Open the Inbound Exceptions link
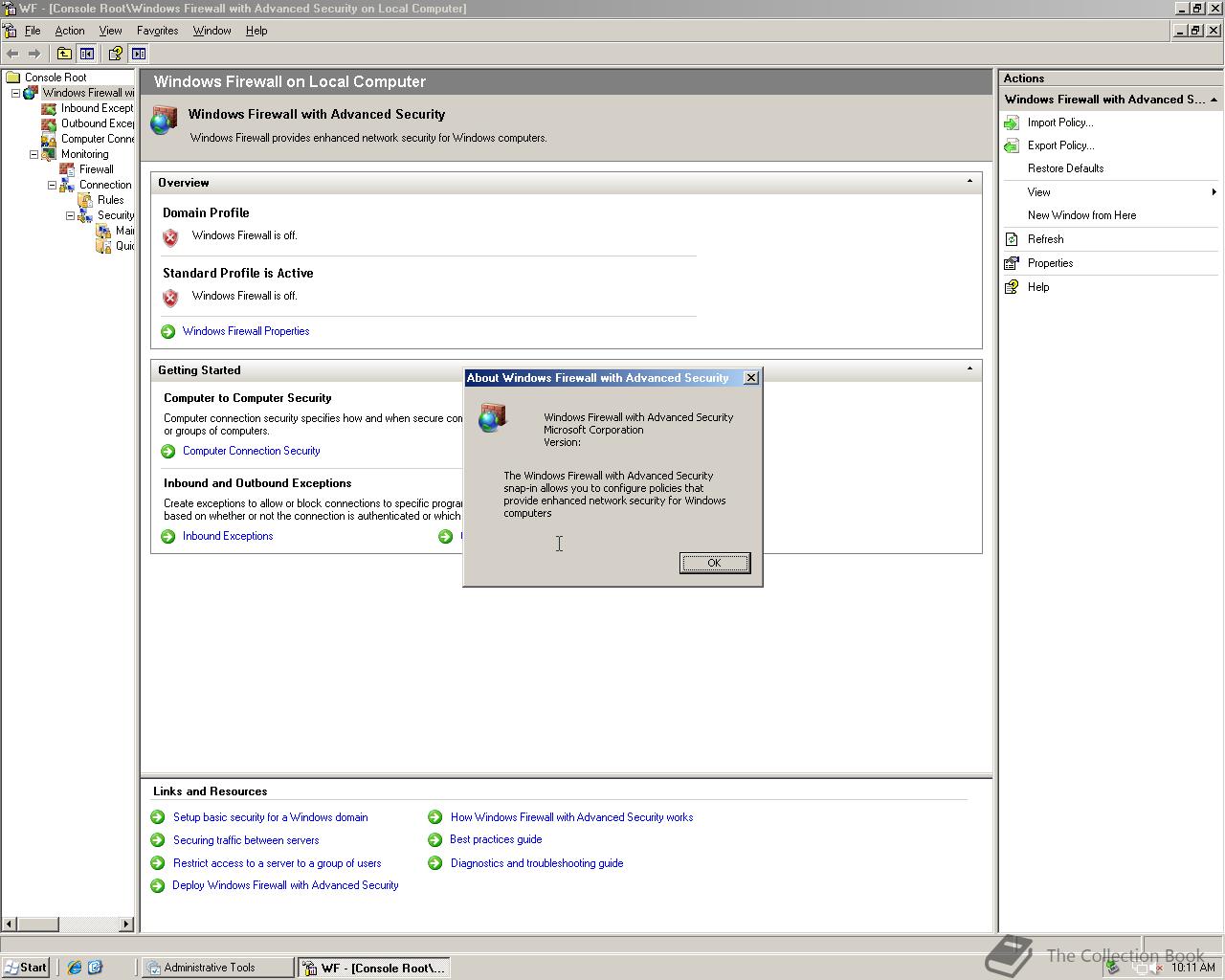Image resolution: width=1225 pixels, height=980 pixels. tap(228, 536)
